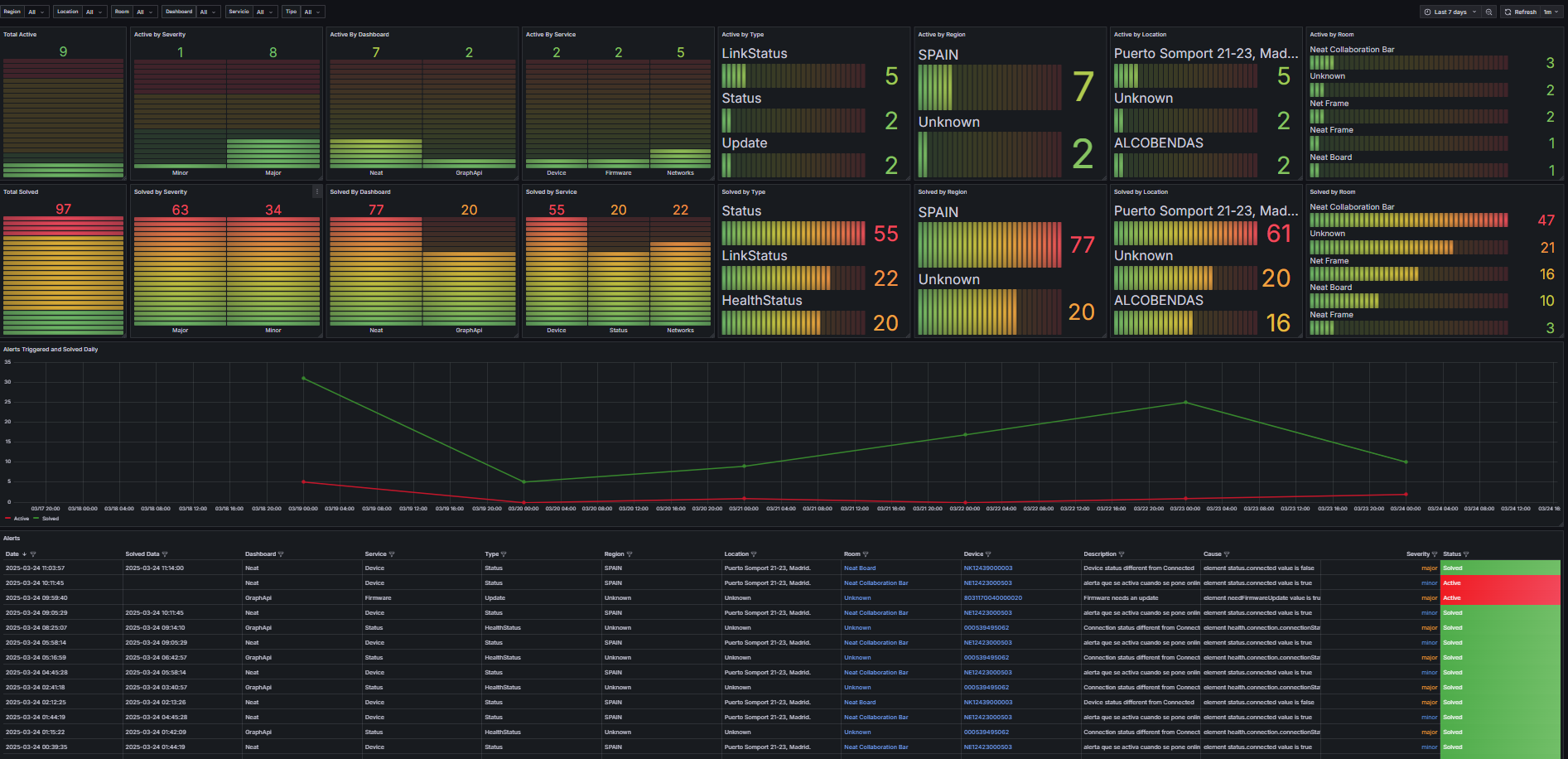Select the Location filter label
Screen dimensions: 1568x759
[67, 12]
